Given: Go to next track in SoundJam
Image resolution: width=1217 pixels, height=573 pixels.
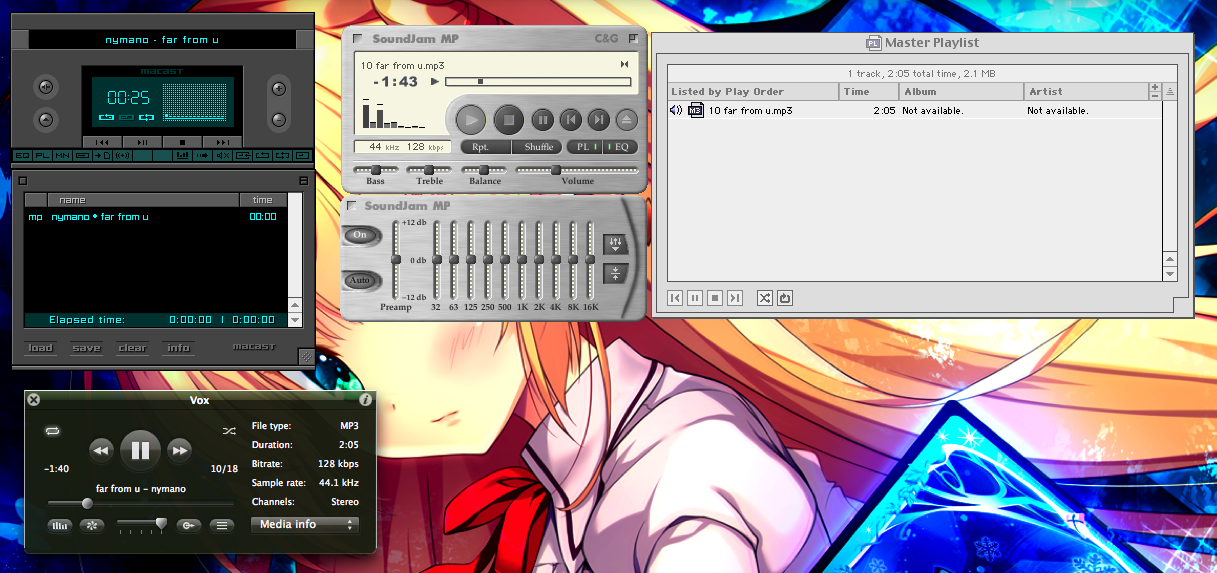Looking at the screenshot, I should (598, 120).
